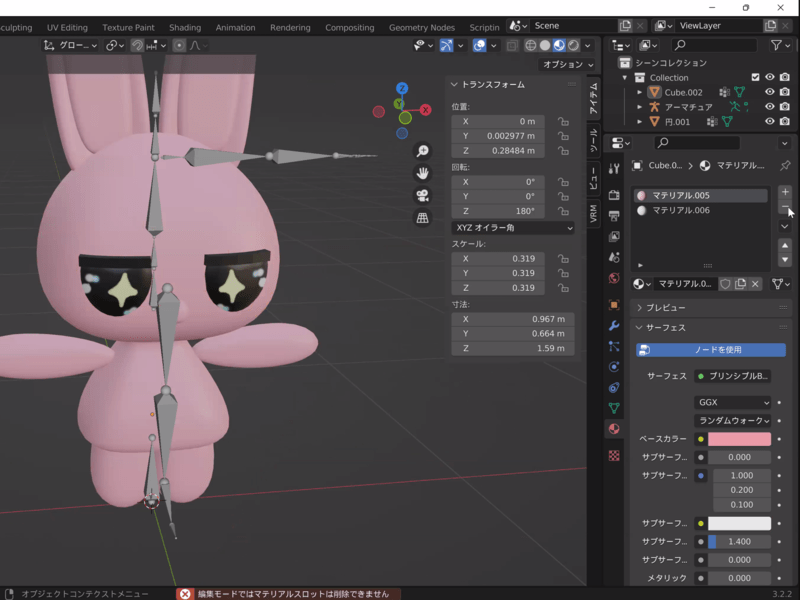Click the zoom magnifier icon in viewport
800x600 pixels.
(x=423, y=151)
